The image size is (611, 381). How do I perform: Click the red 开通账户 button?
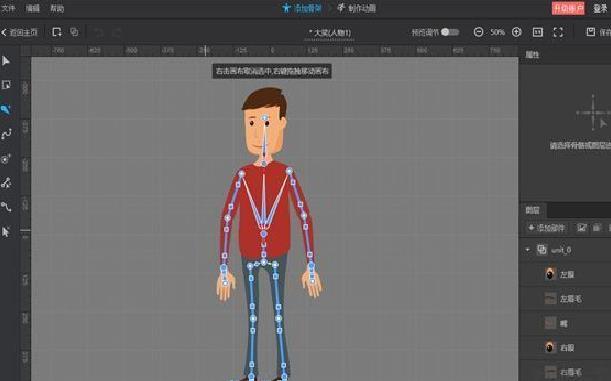[568, 8]
